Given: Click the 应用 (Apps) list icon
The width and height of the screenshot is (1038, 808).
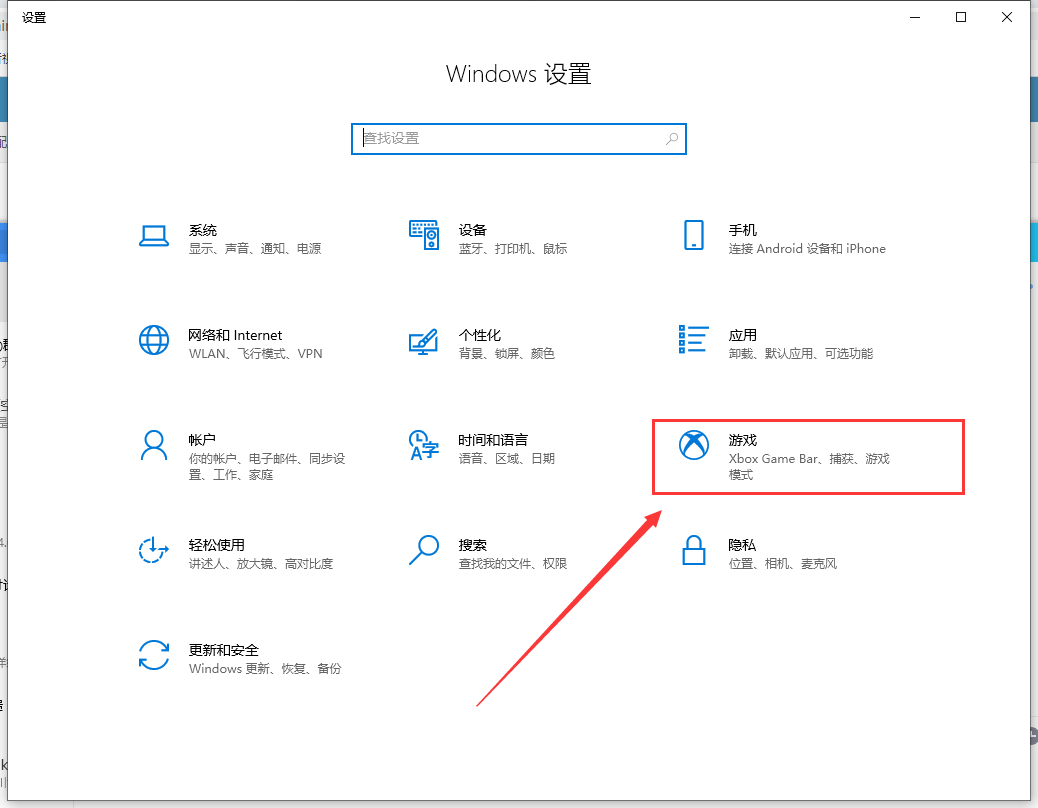Looking at the screenshot, I should 693,339.
